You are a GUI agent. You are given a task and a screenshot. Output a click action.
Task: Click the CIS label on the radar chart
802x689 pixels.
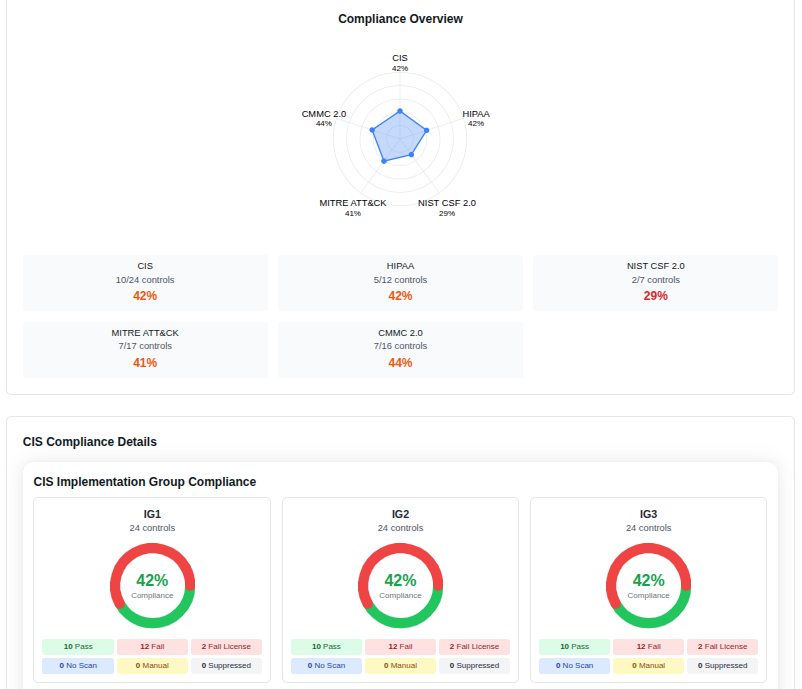pyautogui.click(x=400, y=58)
